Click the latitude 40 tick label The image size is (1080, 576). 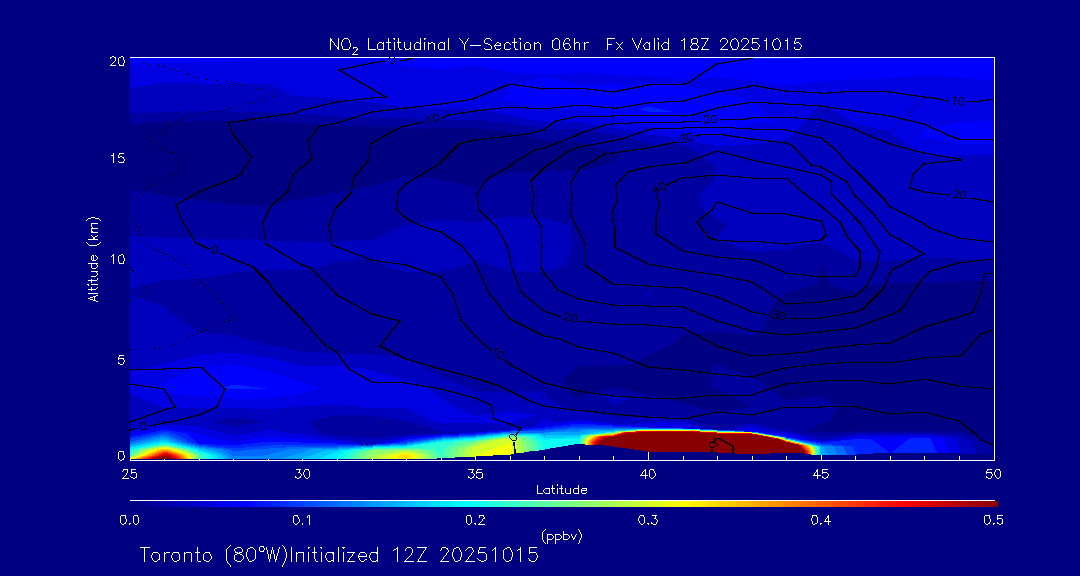pyautogui.click(x=648, y=472)
